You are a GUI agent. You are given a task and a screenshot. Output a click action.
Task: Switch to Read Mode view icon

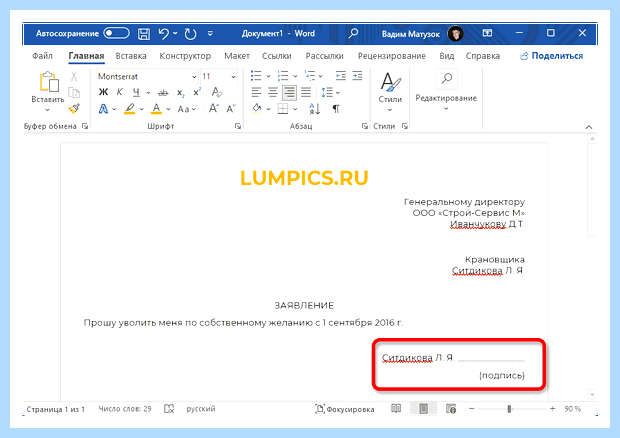click(x=396, y=408)
